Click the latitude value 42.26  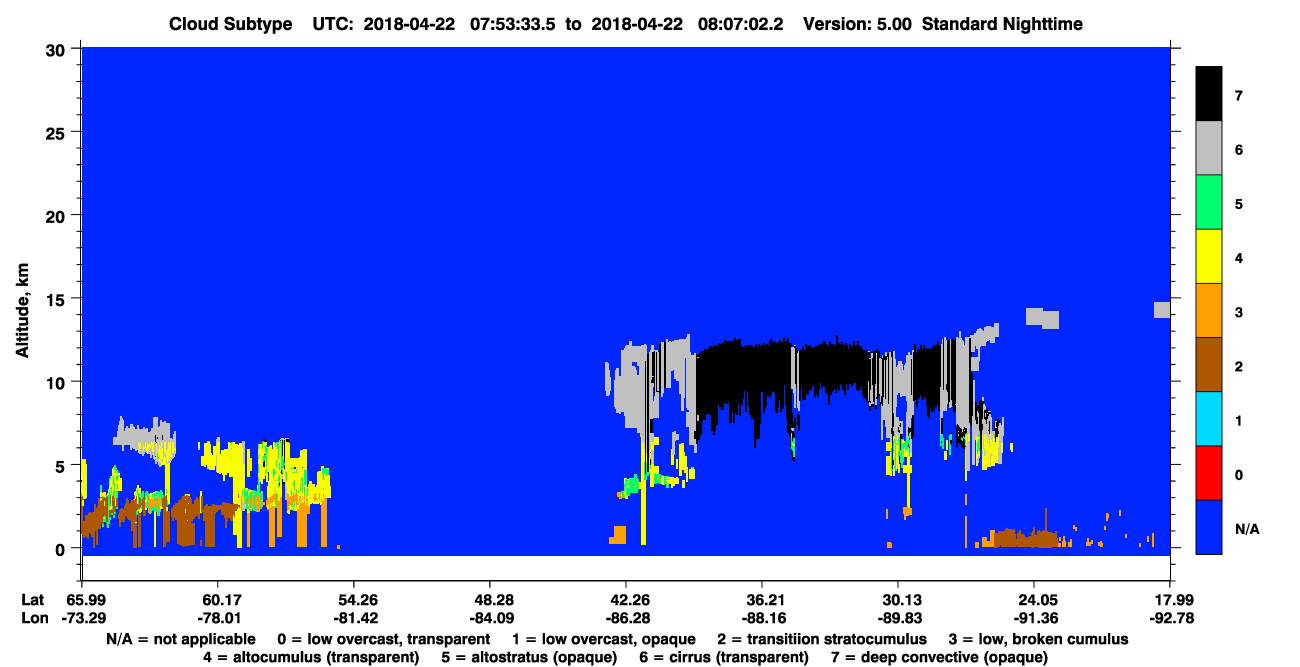tap(625, 600)
